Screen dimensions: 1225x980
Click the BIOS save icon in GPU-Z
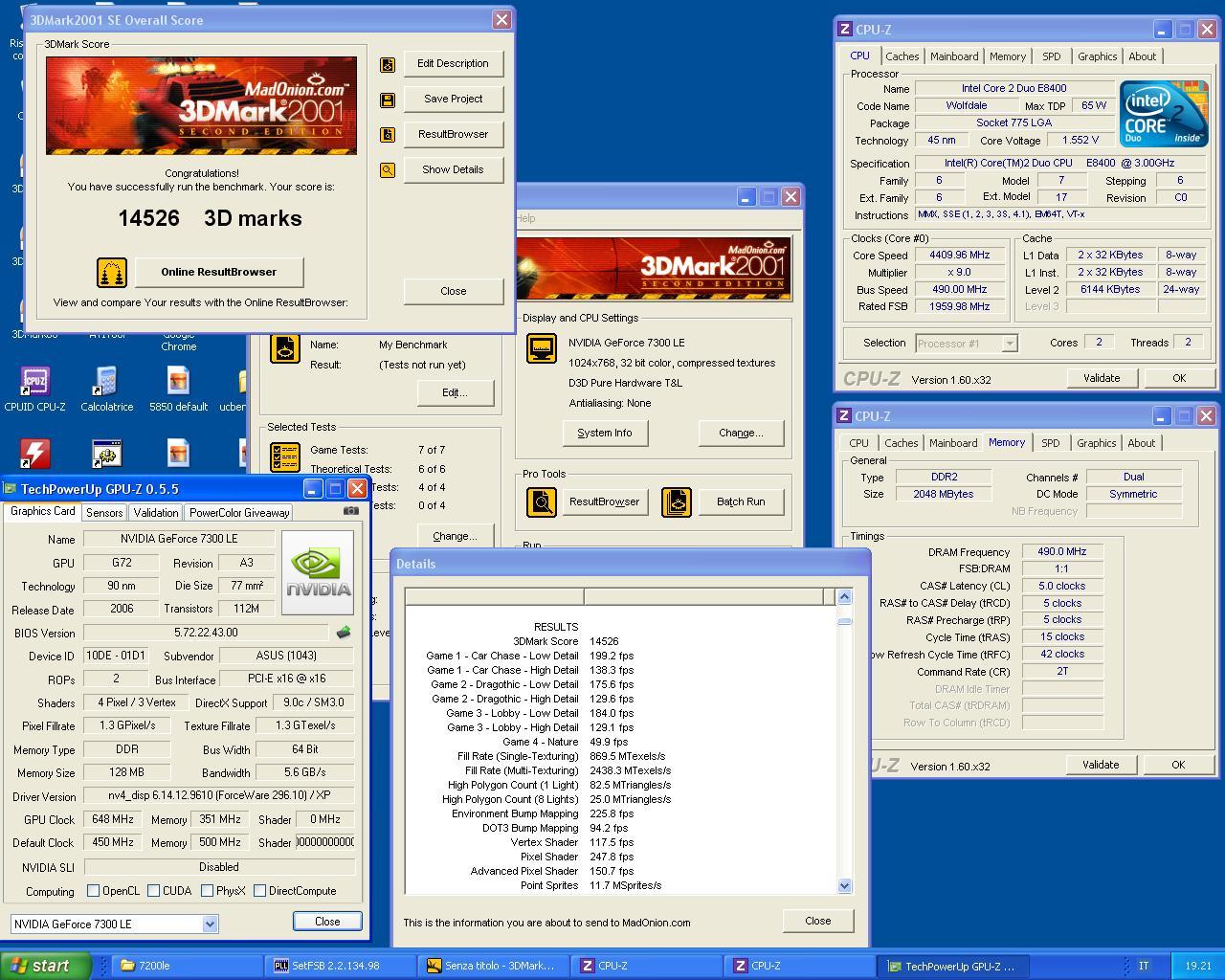tap(344, 633)
